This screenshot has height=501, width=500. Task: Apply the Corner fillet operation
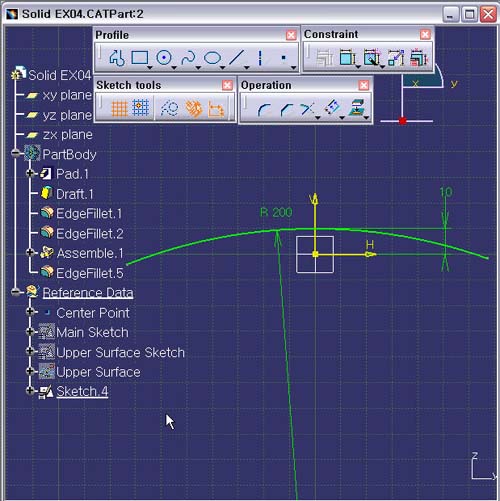(x=264, y=109)
